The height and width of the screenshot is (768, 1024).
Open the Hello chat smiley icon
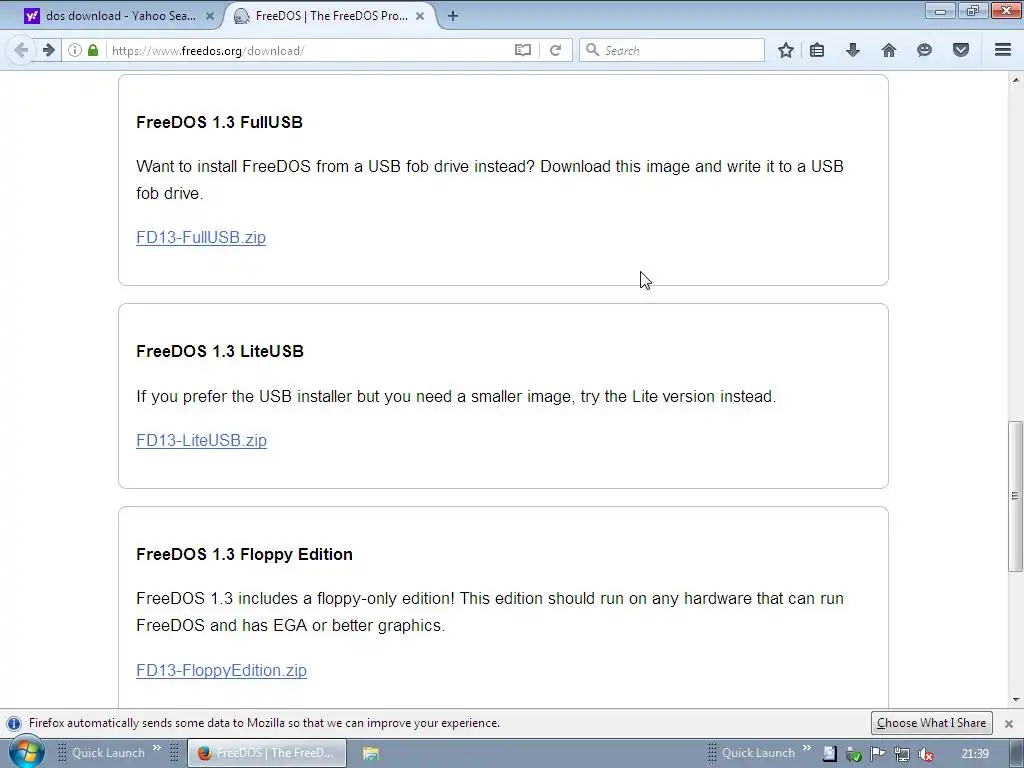[925, 50]
